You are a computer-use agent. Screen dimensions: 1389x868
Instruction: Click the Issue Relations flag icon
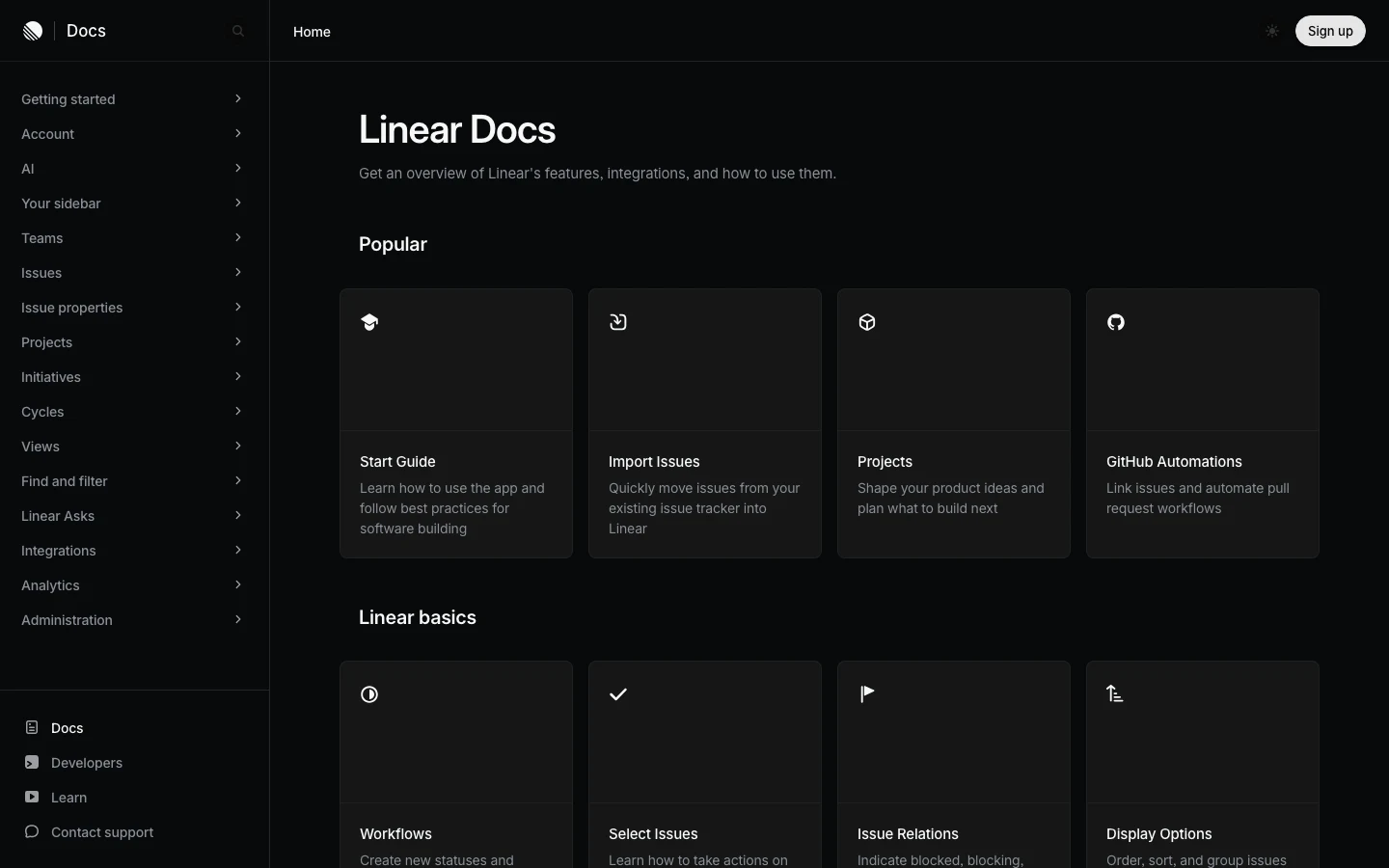867,693
